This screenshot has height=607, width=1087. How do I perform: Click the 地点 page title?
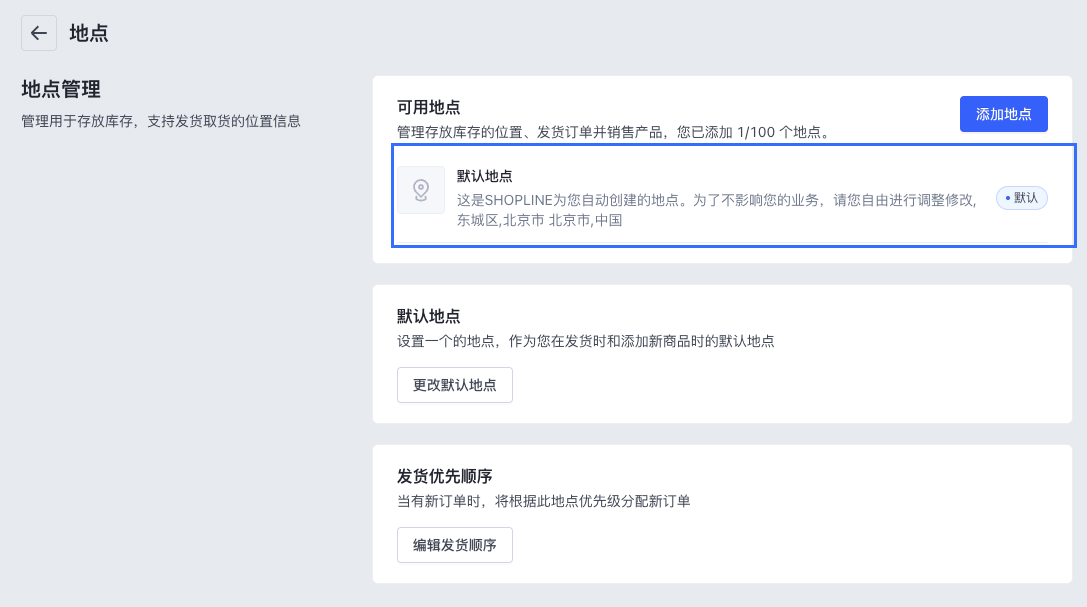[x=89, y=33]
